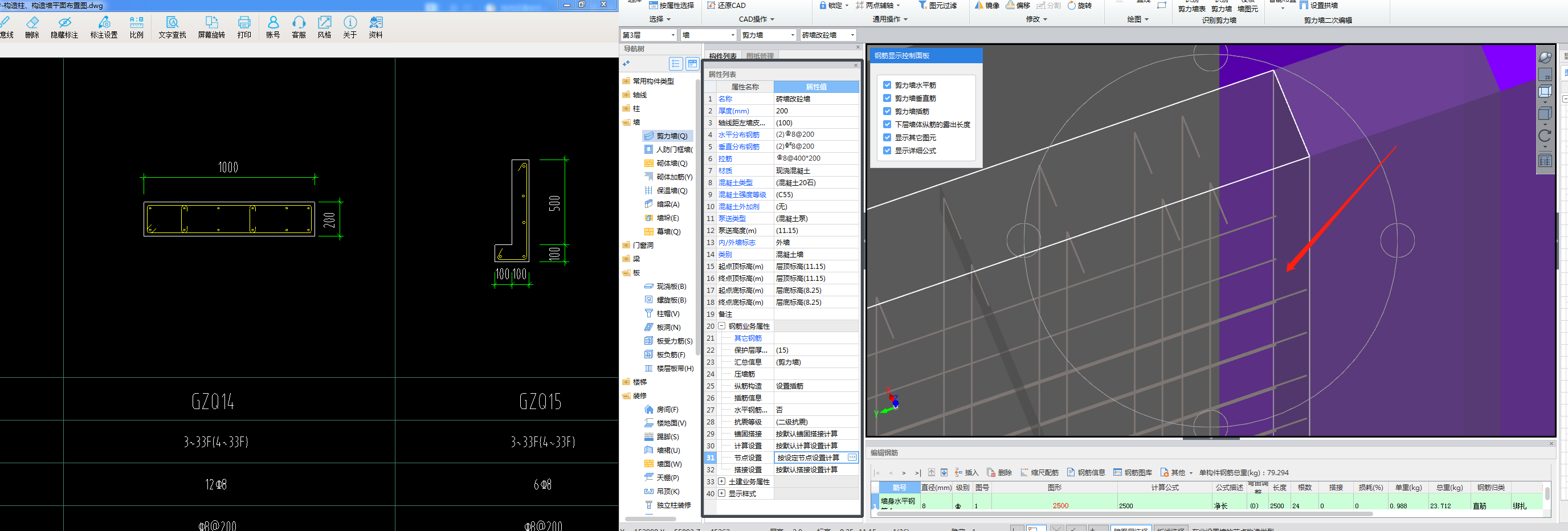Click the 偏移 (offset) tool
The height and width of the screenshot is (531, 1568).
1018,6
